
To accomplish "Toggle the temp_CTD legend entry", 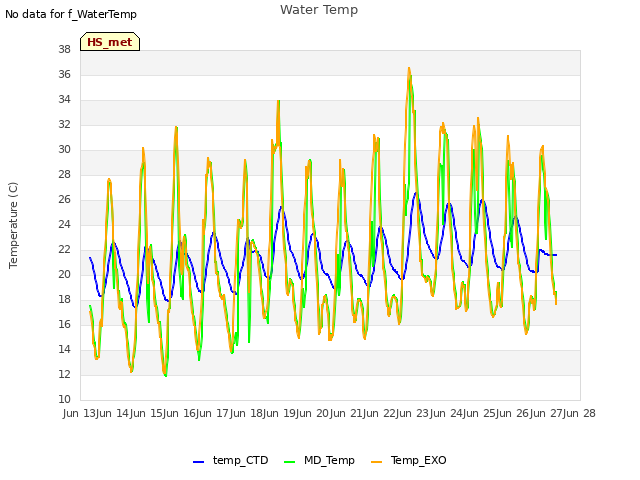I will pyautogui.click(x=230, y=460).
